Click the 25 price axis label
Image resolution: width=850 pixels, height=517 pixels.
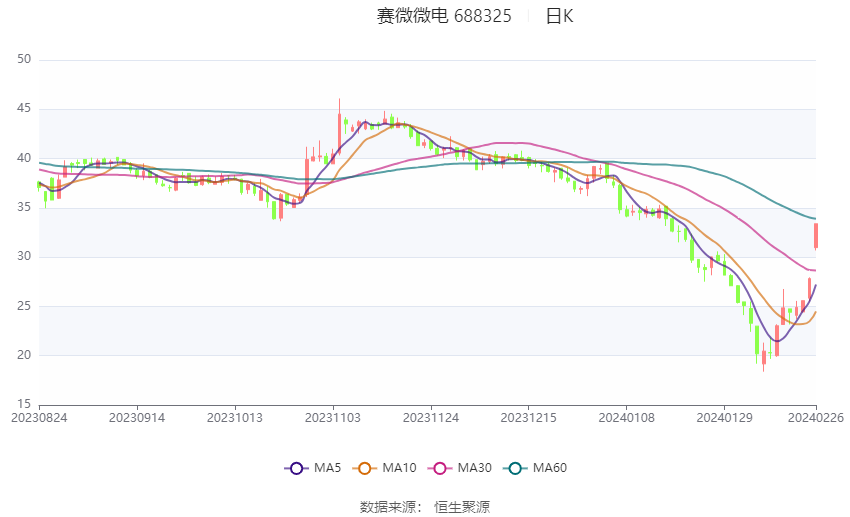(x=24, y=306)
